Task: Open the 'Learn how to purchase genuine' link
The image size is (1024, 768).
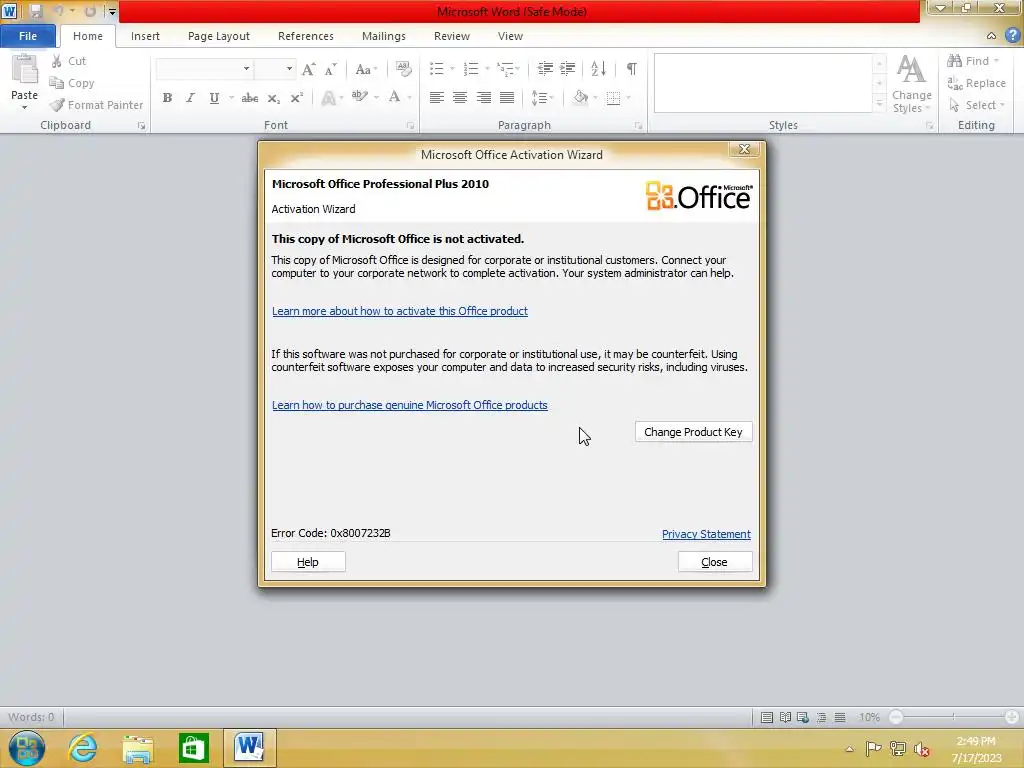Action: (x=409, y=405)
